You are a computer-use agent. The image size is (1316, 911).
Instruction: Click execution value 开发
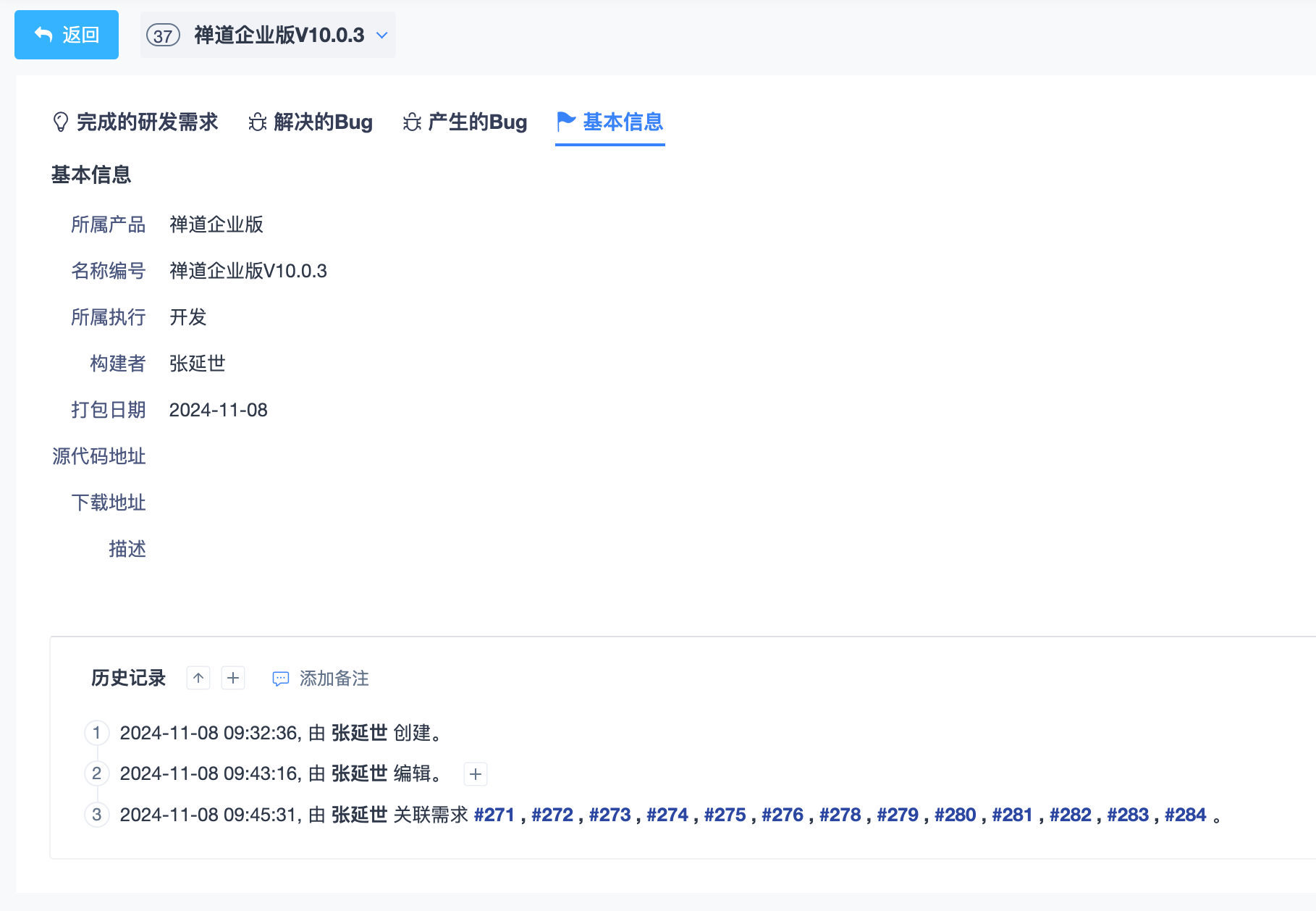pyautogui.click(x=188, y=317)
